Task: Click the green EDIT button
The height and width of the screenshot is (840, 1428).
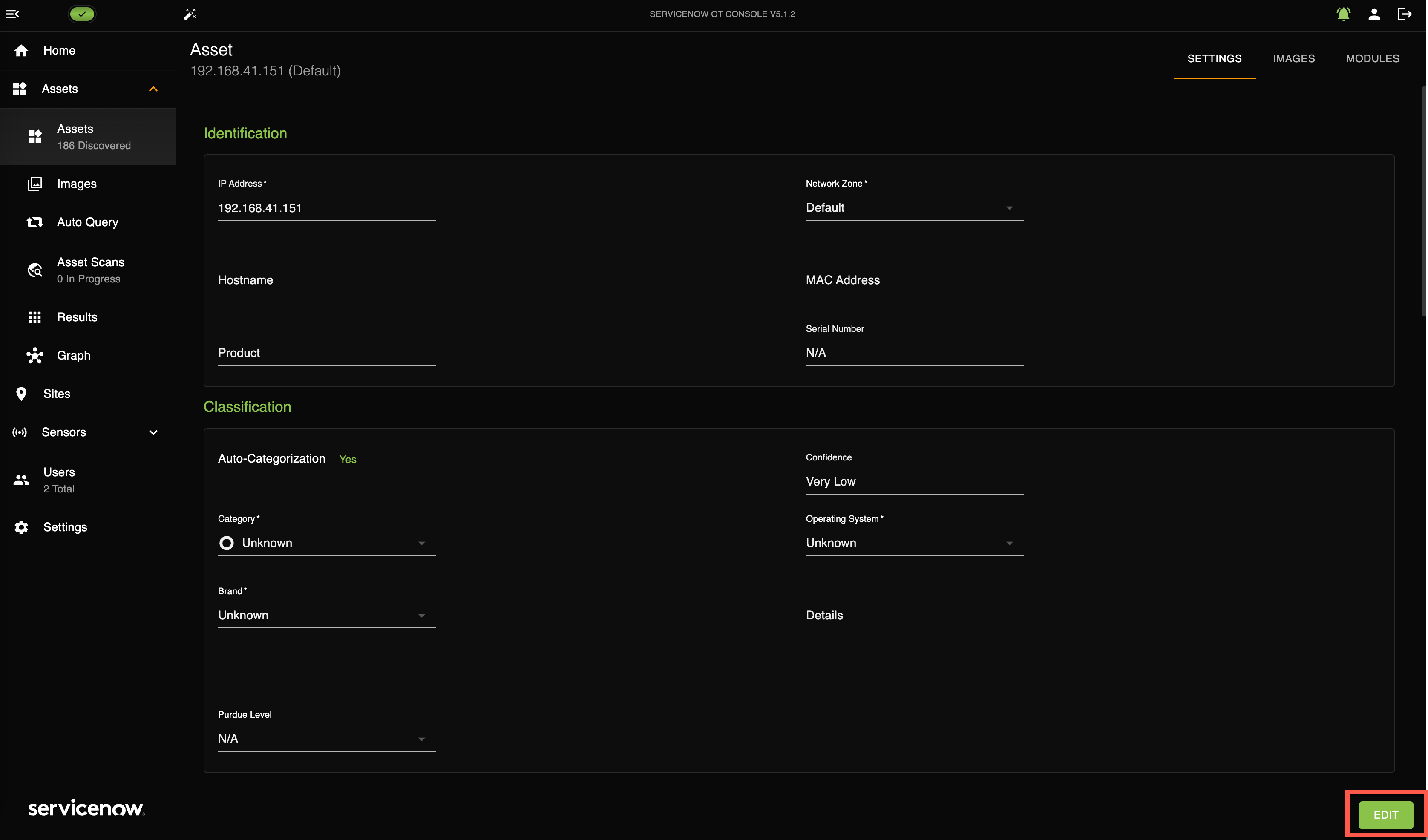Action: (1385, 815)
